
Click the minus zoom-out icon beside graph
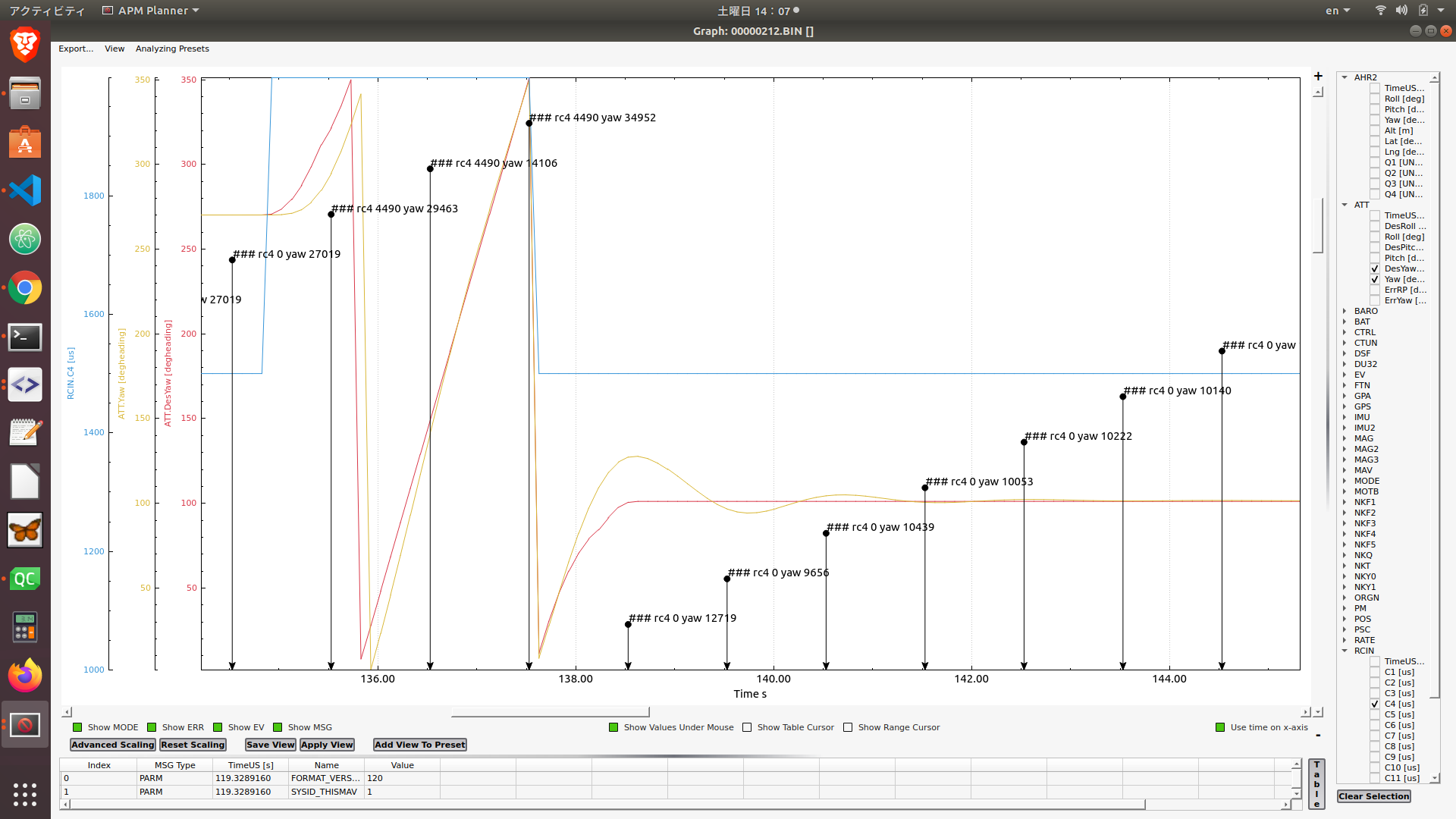(x=1318, y=736)
